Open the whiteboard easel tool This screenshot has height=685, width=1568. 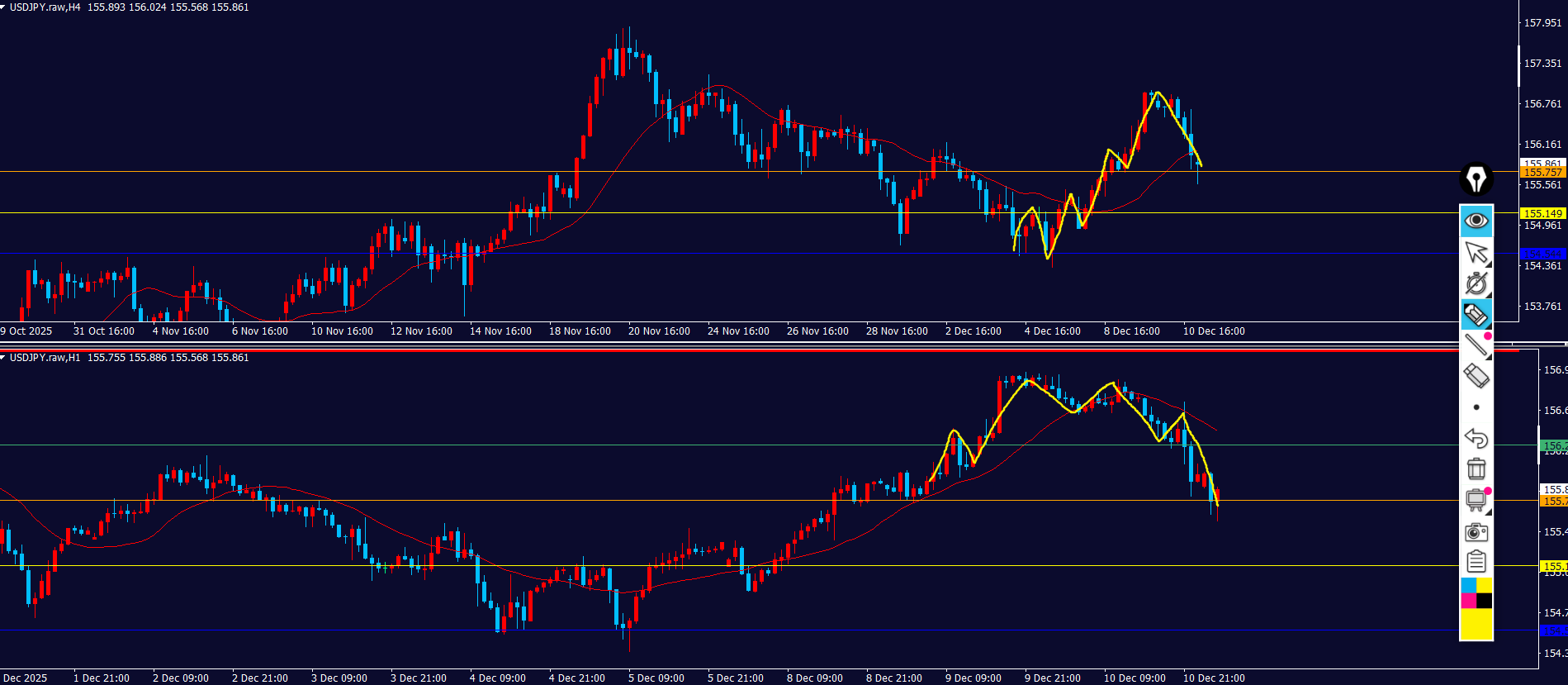(1476, 500)
